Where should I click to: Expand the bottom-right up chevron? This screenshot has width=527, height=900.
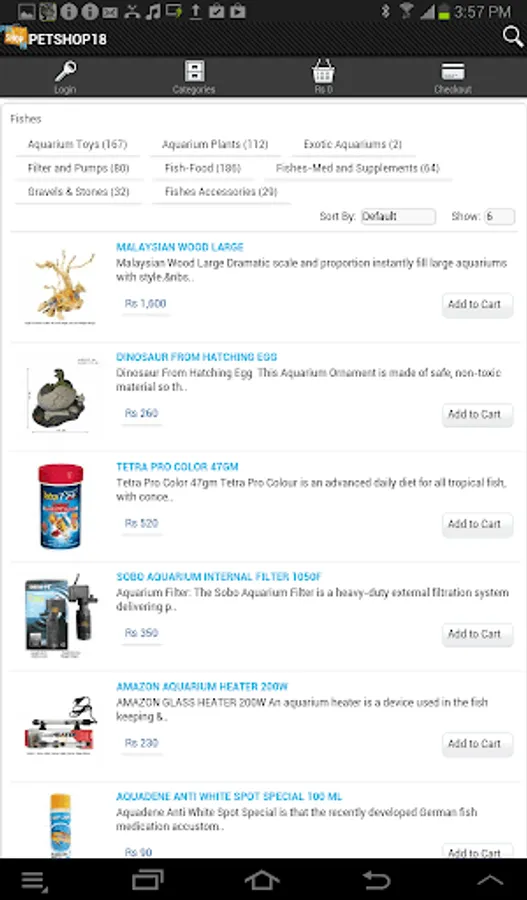click(490, 880)
